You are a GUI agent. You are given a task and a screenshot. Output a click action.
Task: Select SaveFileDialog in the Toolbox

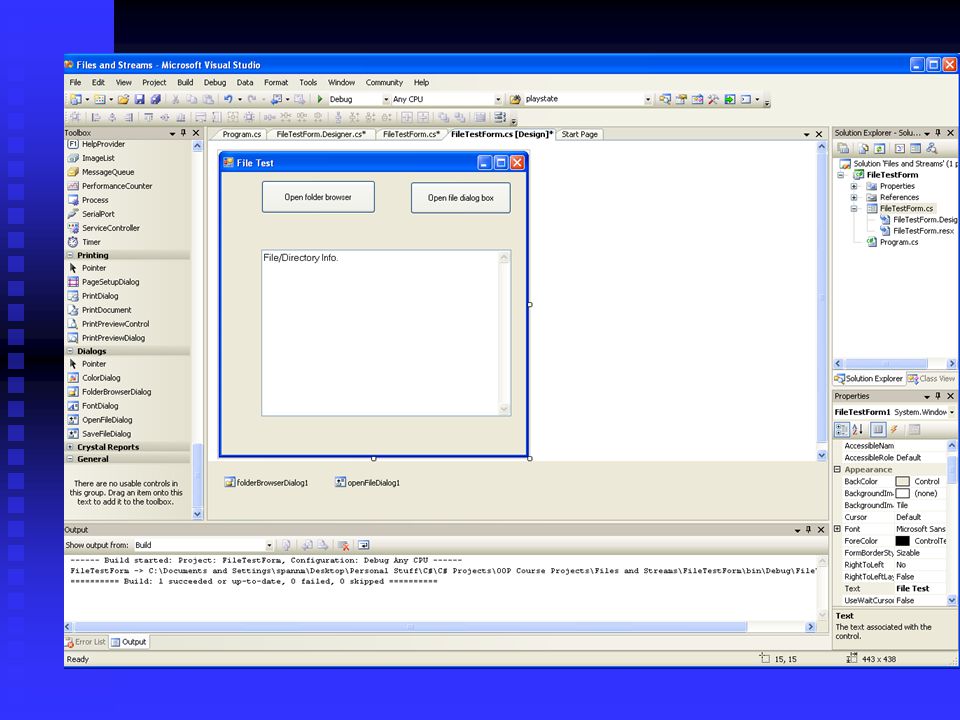point(106,433)
